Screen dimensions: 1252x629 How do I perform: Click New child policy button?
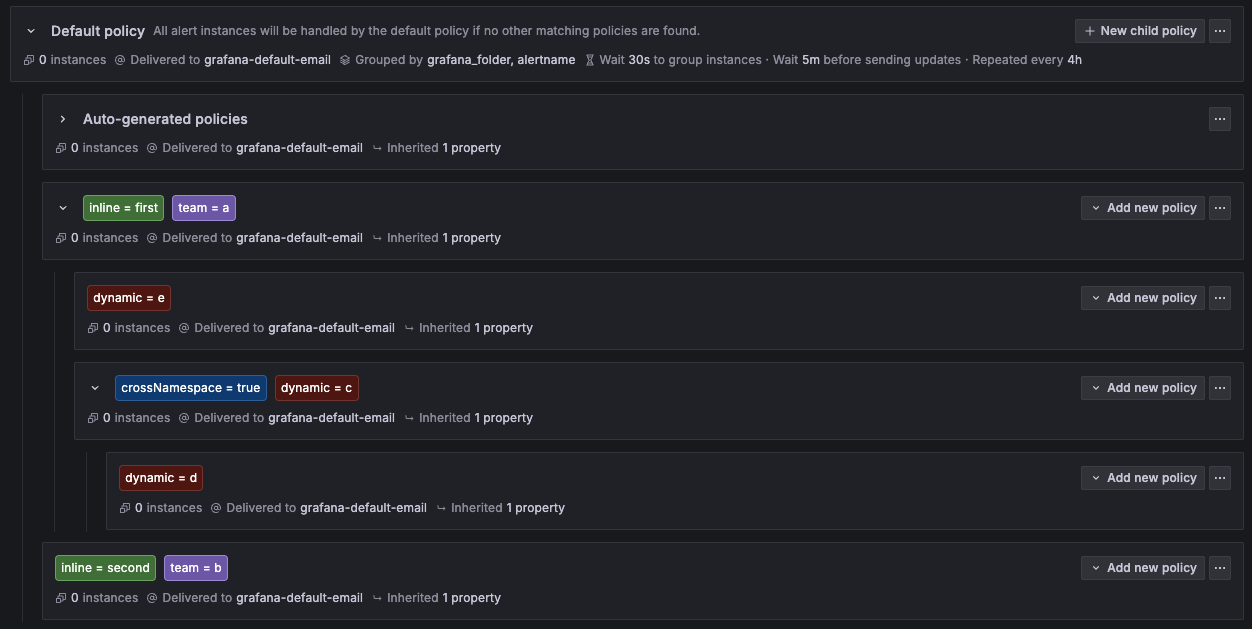(x=1140, y=31)
